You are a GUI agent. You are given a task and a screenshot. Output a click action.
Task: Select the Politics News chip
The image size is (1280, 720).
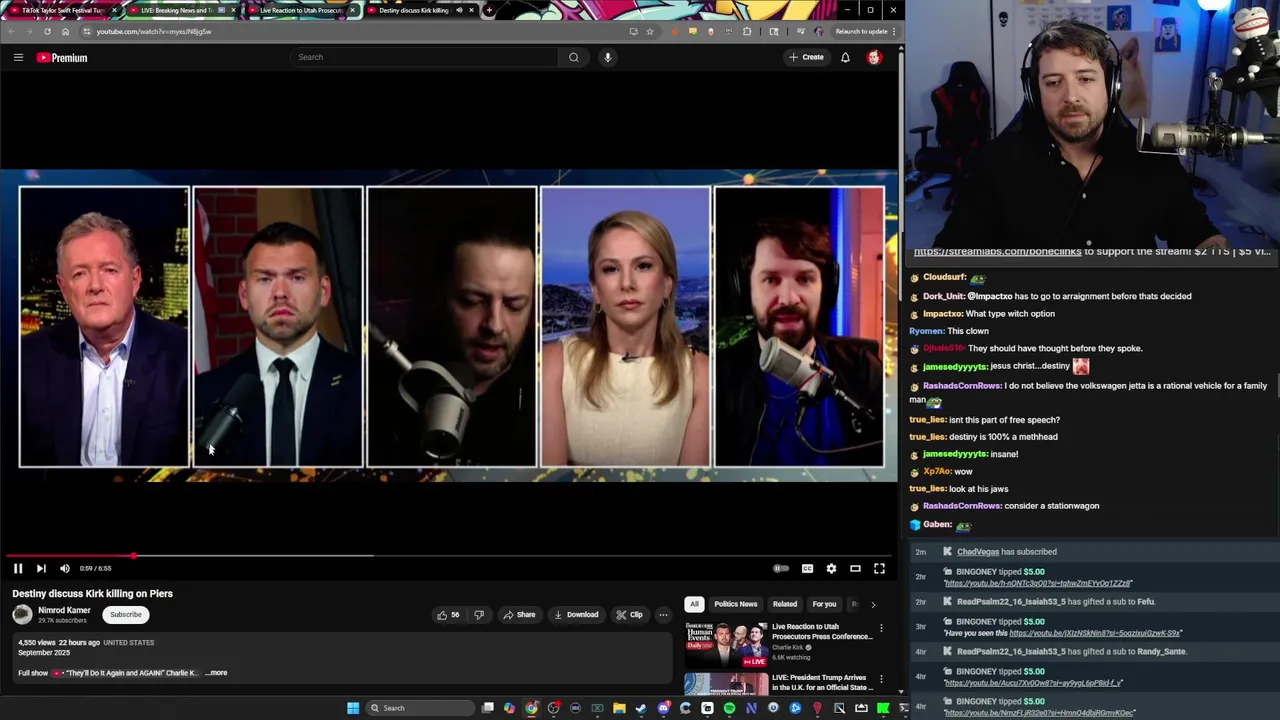(735, 604)
